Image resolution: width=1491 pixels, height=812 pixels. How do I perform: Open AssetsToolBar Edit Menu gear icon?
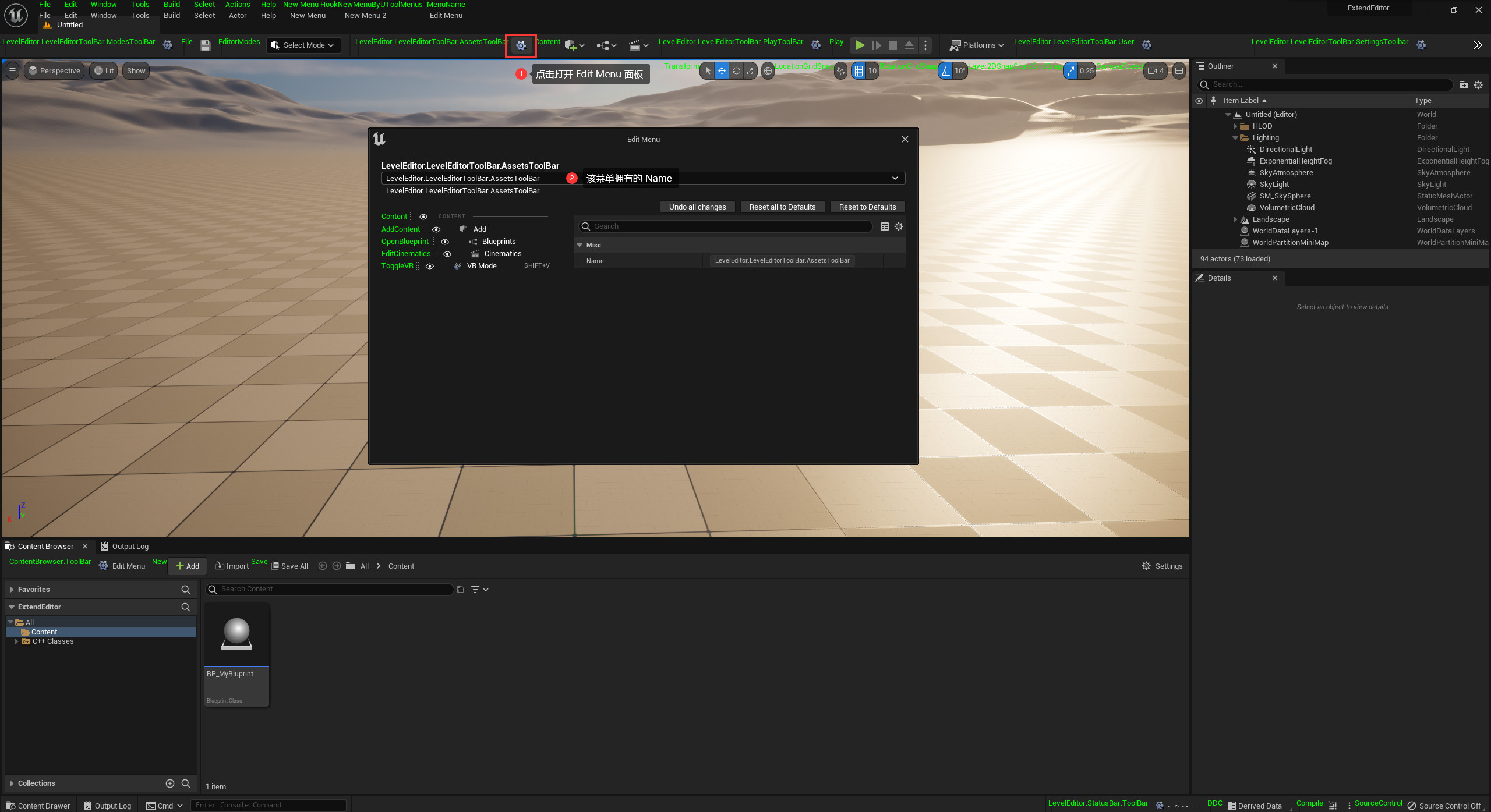coord(521,45)
